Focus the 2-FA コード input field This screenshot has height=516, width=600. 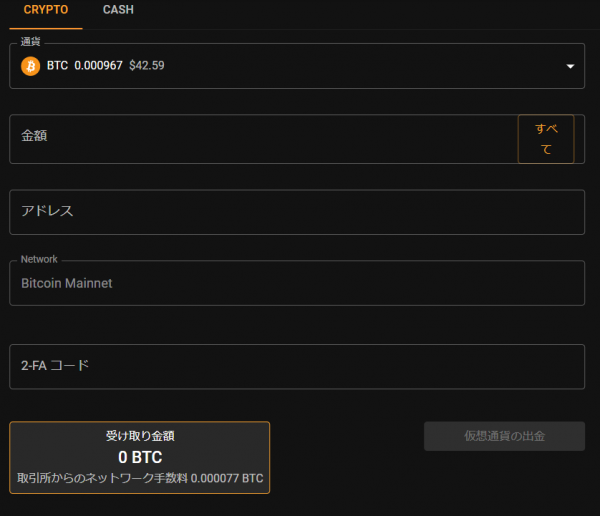pos(297,367)
